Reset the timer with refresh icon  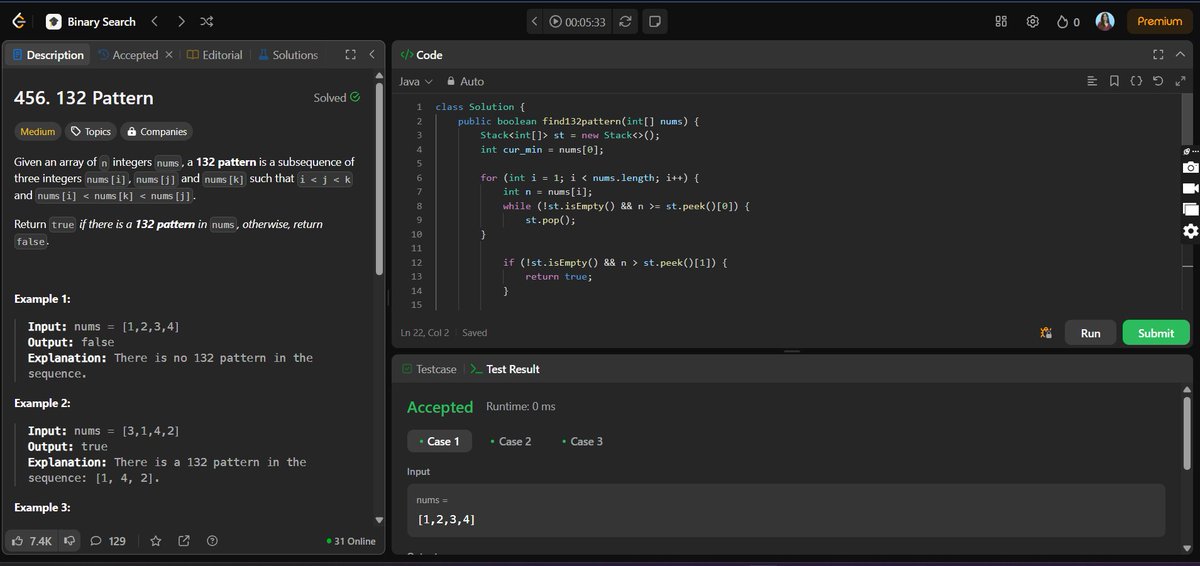coord(626,21)
